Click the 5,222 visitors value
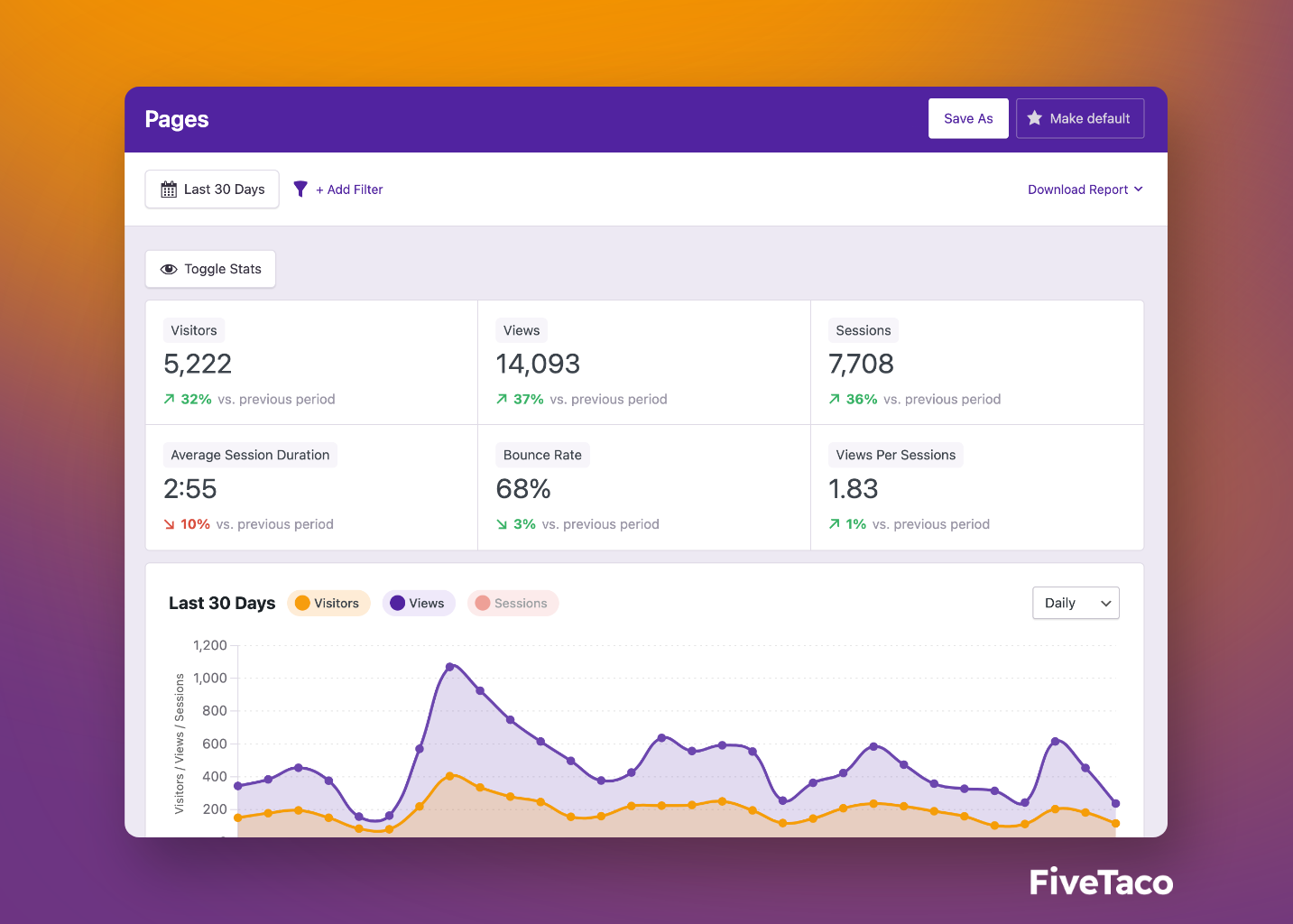Viewport: 1293px width, 924px height. 198,364
